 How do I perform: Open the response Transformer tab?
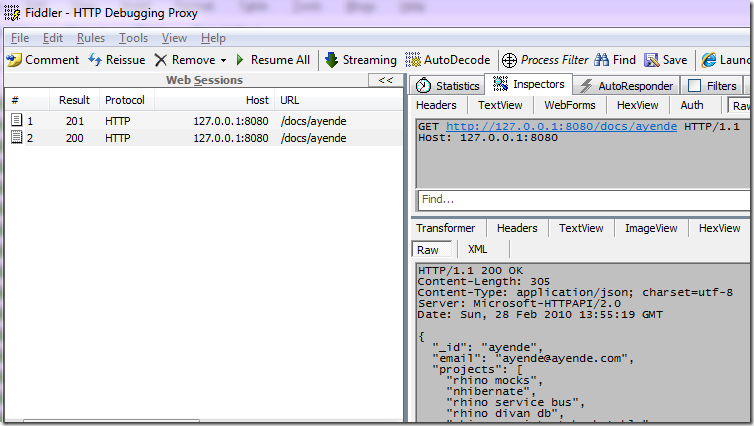click(445, 228)
